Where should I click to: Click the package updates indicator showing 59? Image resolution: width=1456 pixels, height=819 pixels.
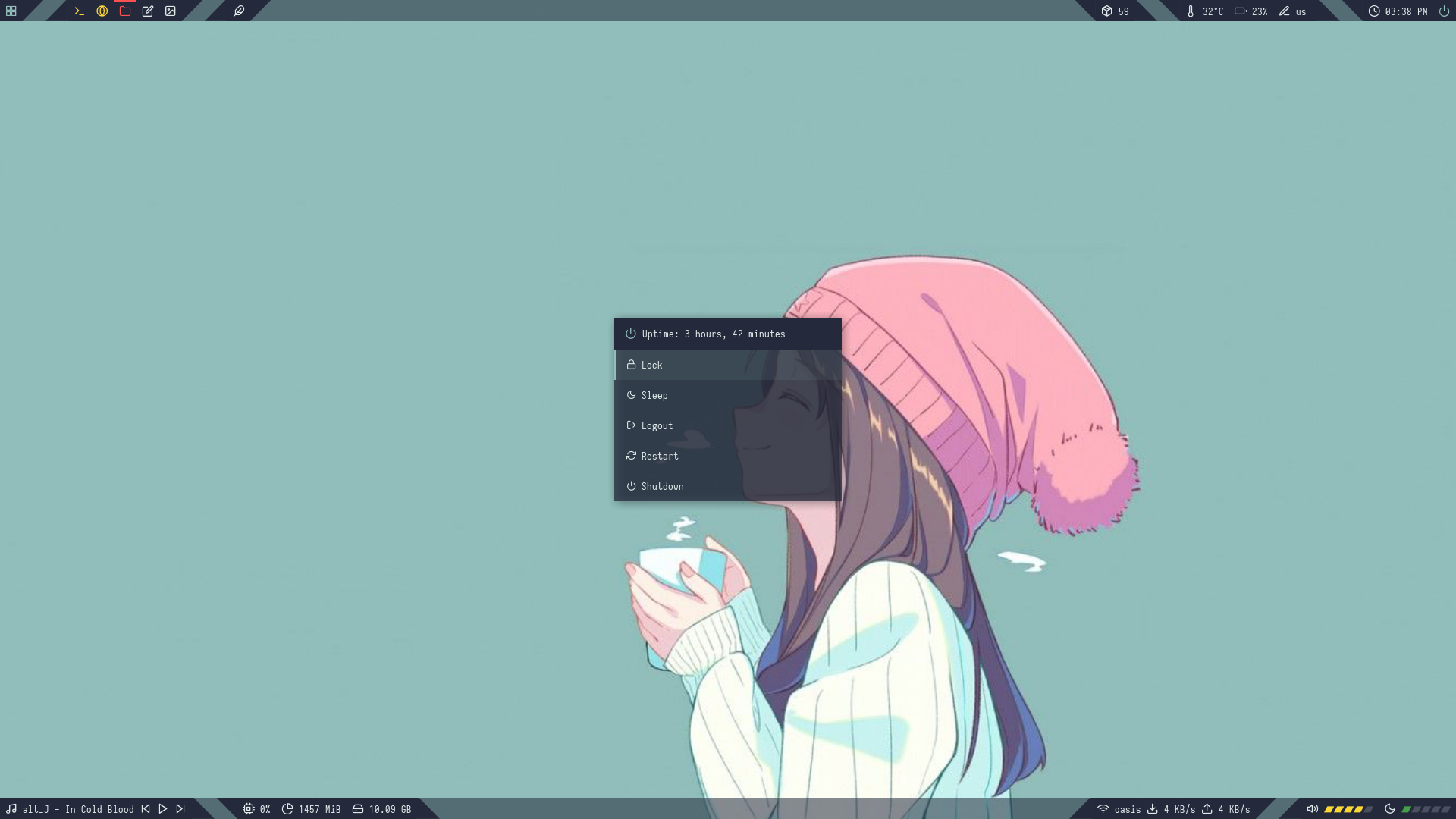[1115, 11]
